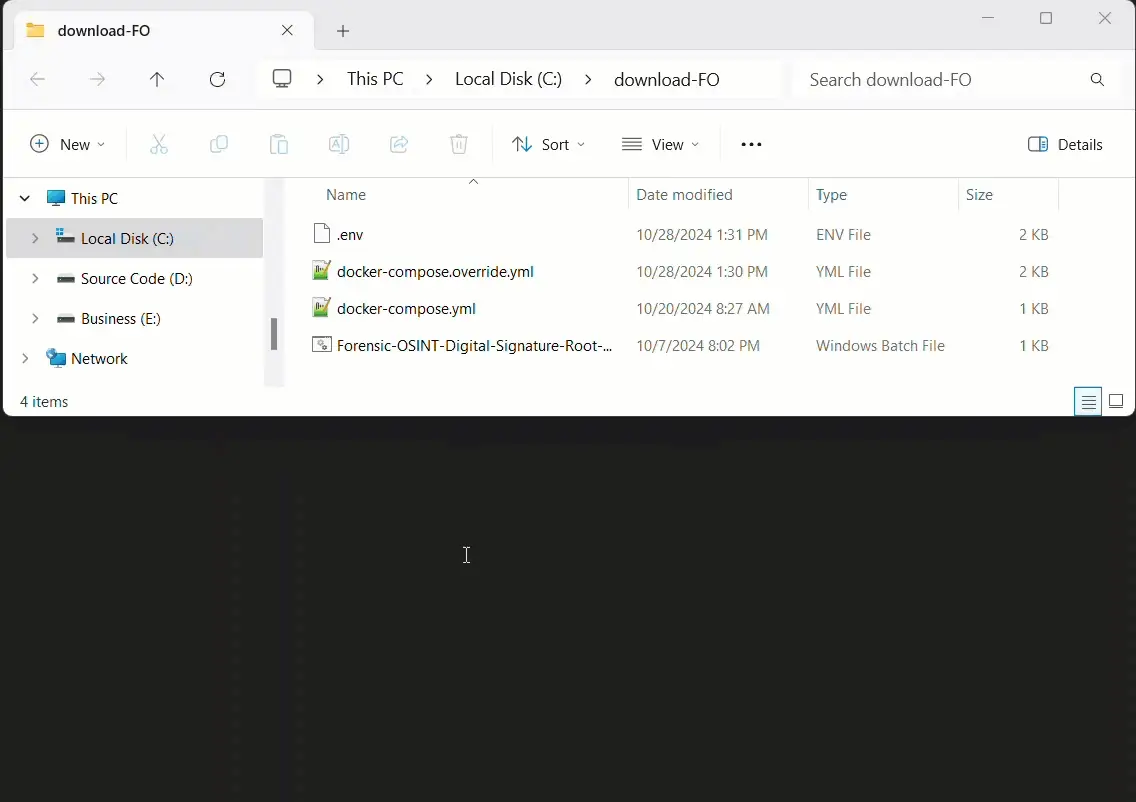Go up one folder level
The image size is (1136, 802).
pos(157,80)
